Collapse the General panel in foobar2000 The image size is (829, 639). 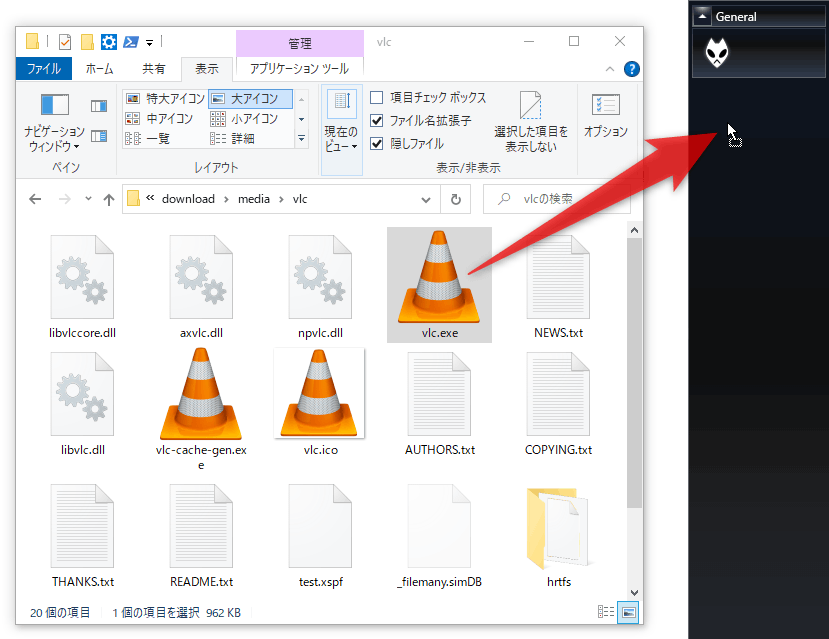(702, 16)
